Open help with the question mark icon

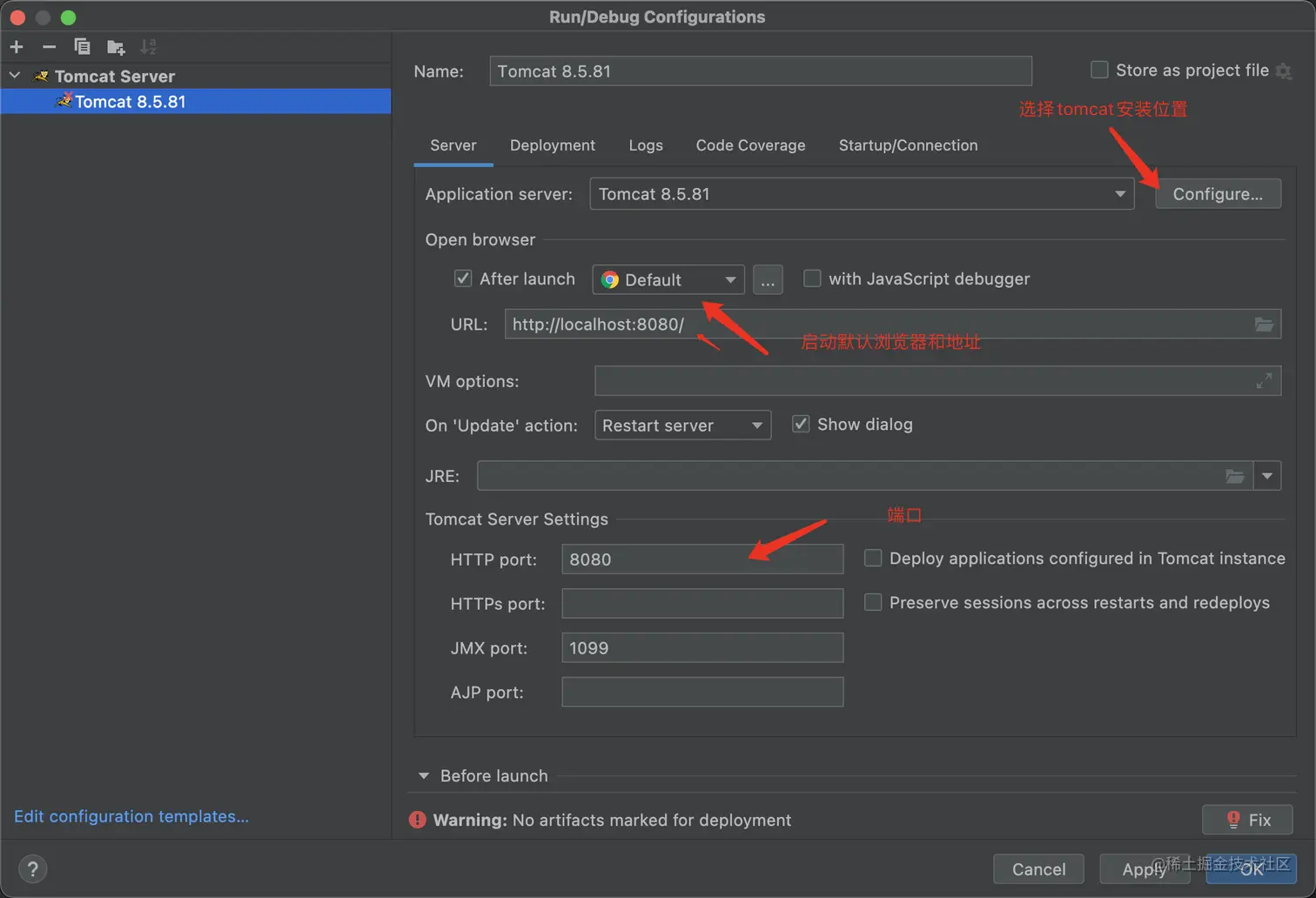pos(32,868)
